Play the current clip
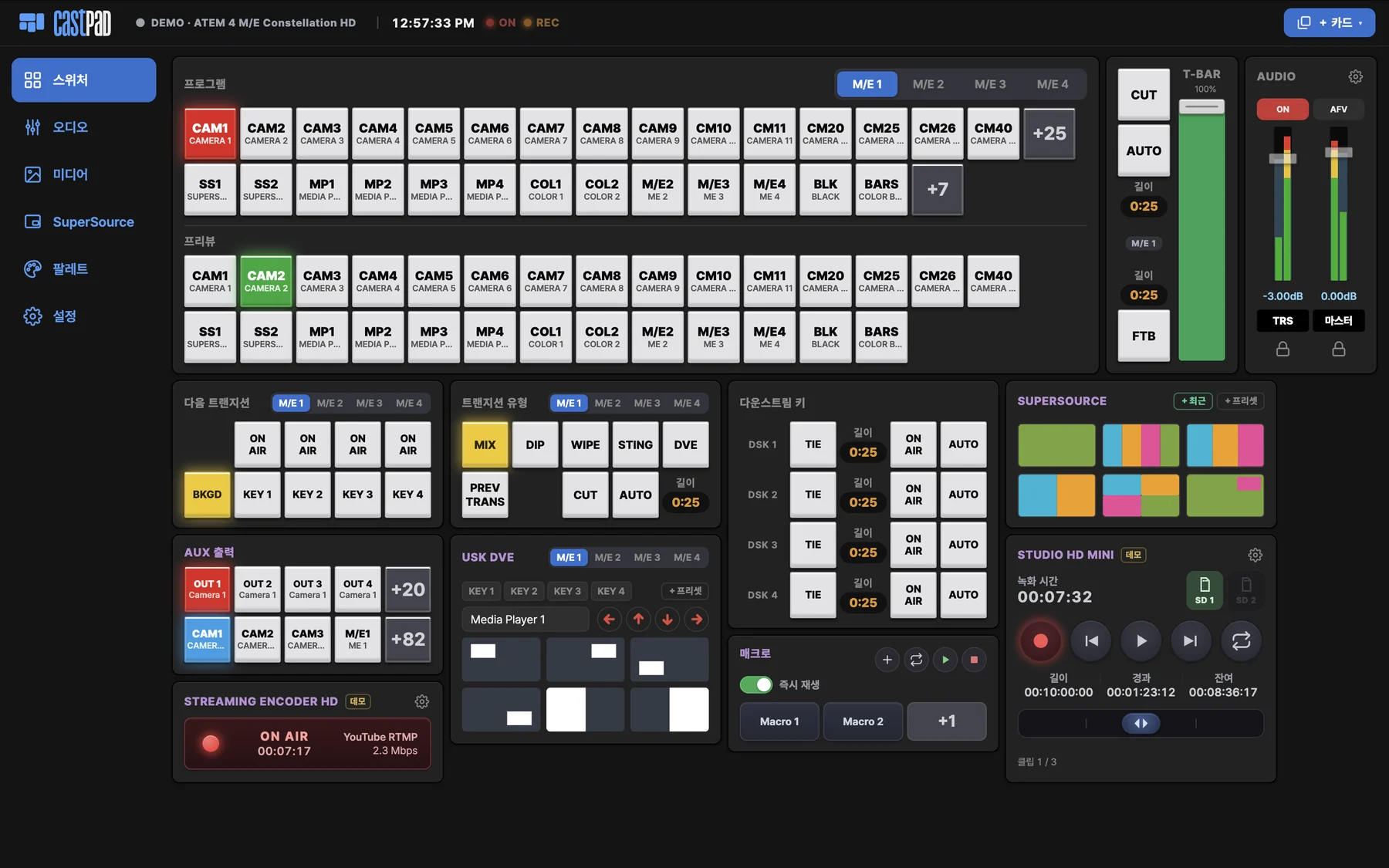This screenshot has width=1389, height=868. pos(1141,640)
